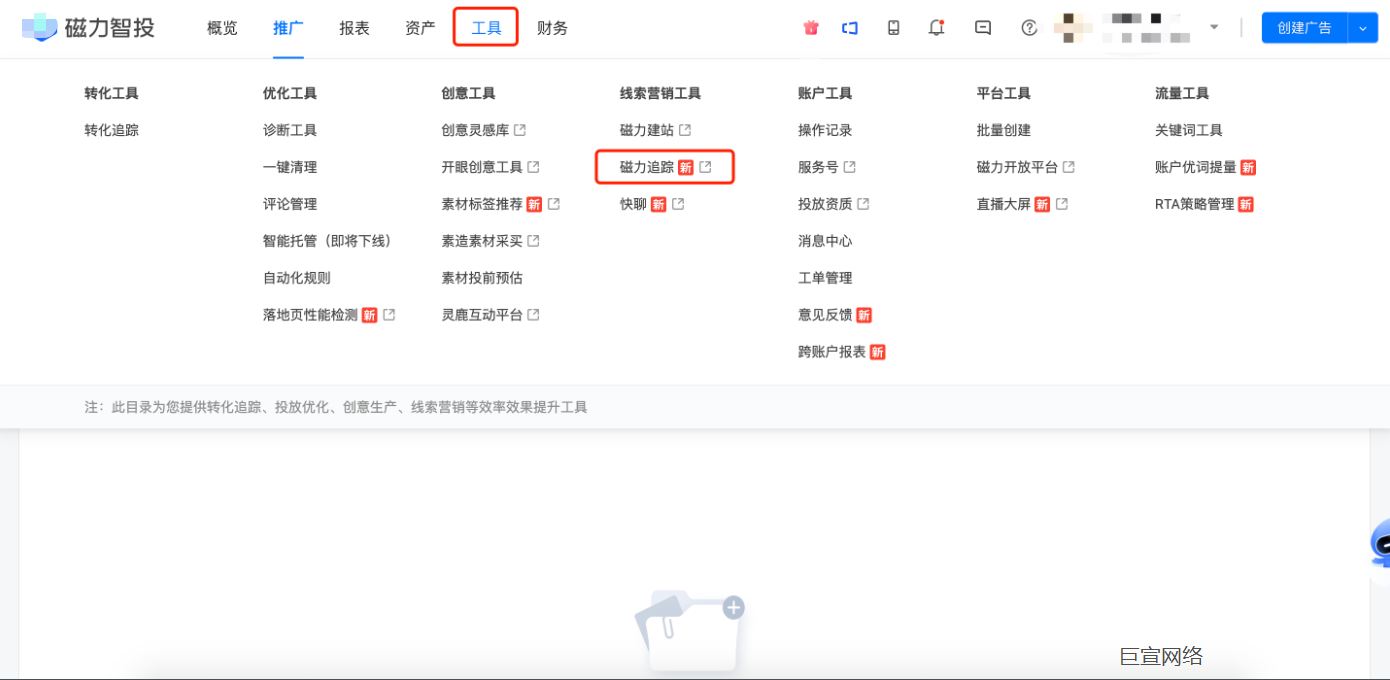Open the mobile app icon in top bar
Screen dimensions: 1390x680
[x=893, y=28]
